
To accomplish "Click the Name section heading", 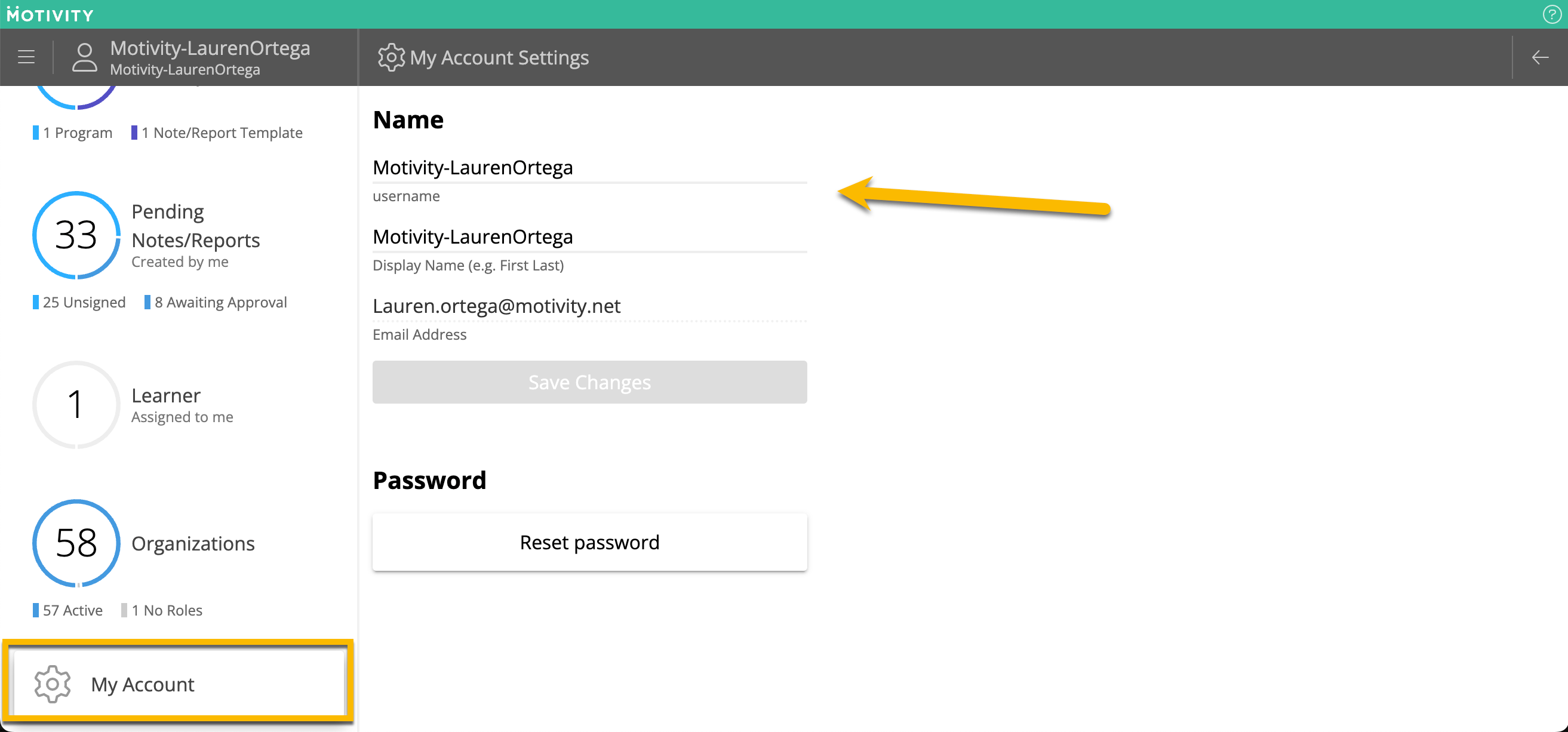I will pyautogui.click(x=408, y=120).
